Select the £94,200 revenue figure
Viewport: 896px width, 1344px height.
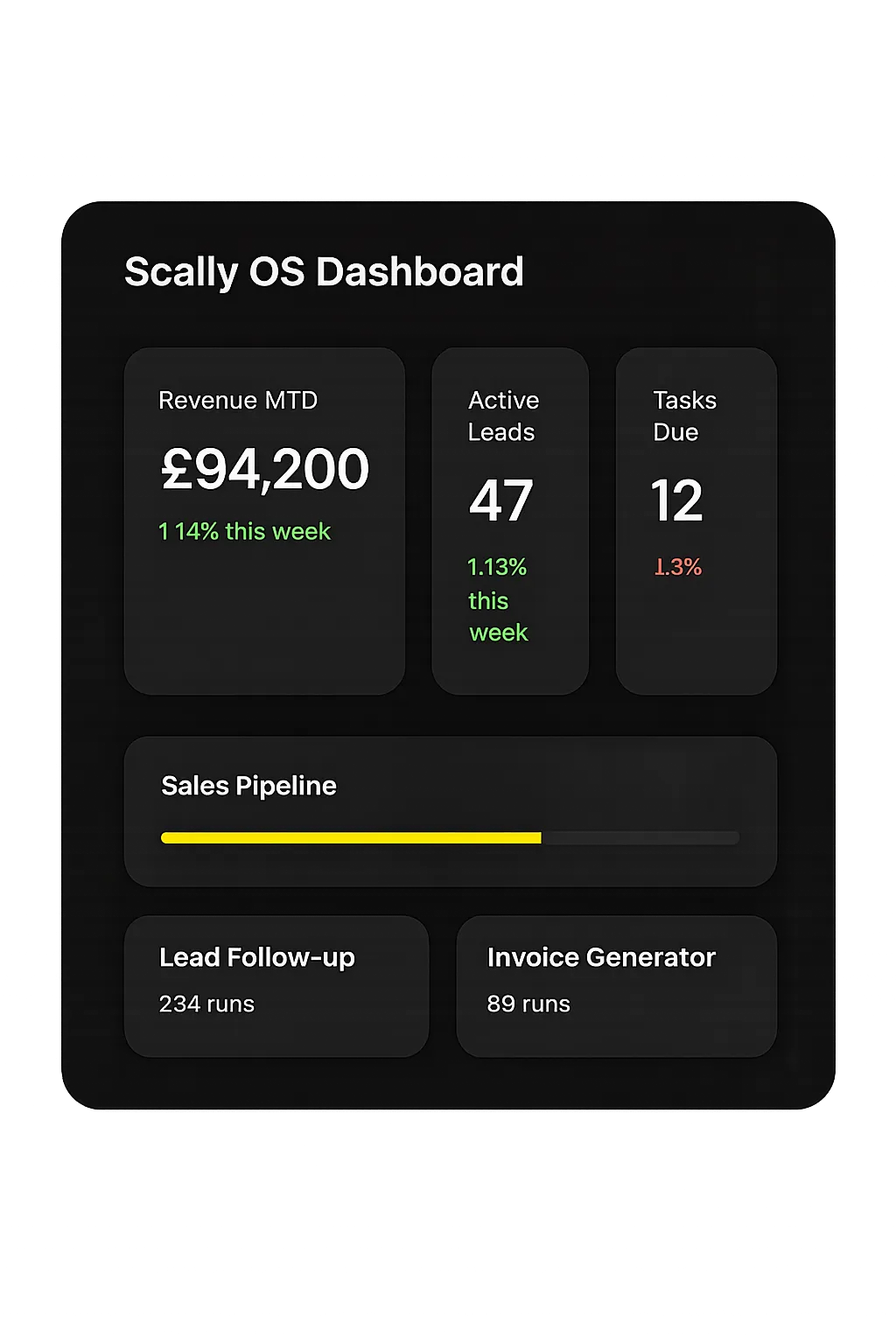click(x=265, y=469)
